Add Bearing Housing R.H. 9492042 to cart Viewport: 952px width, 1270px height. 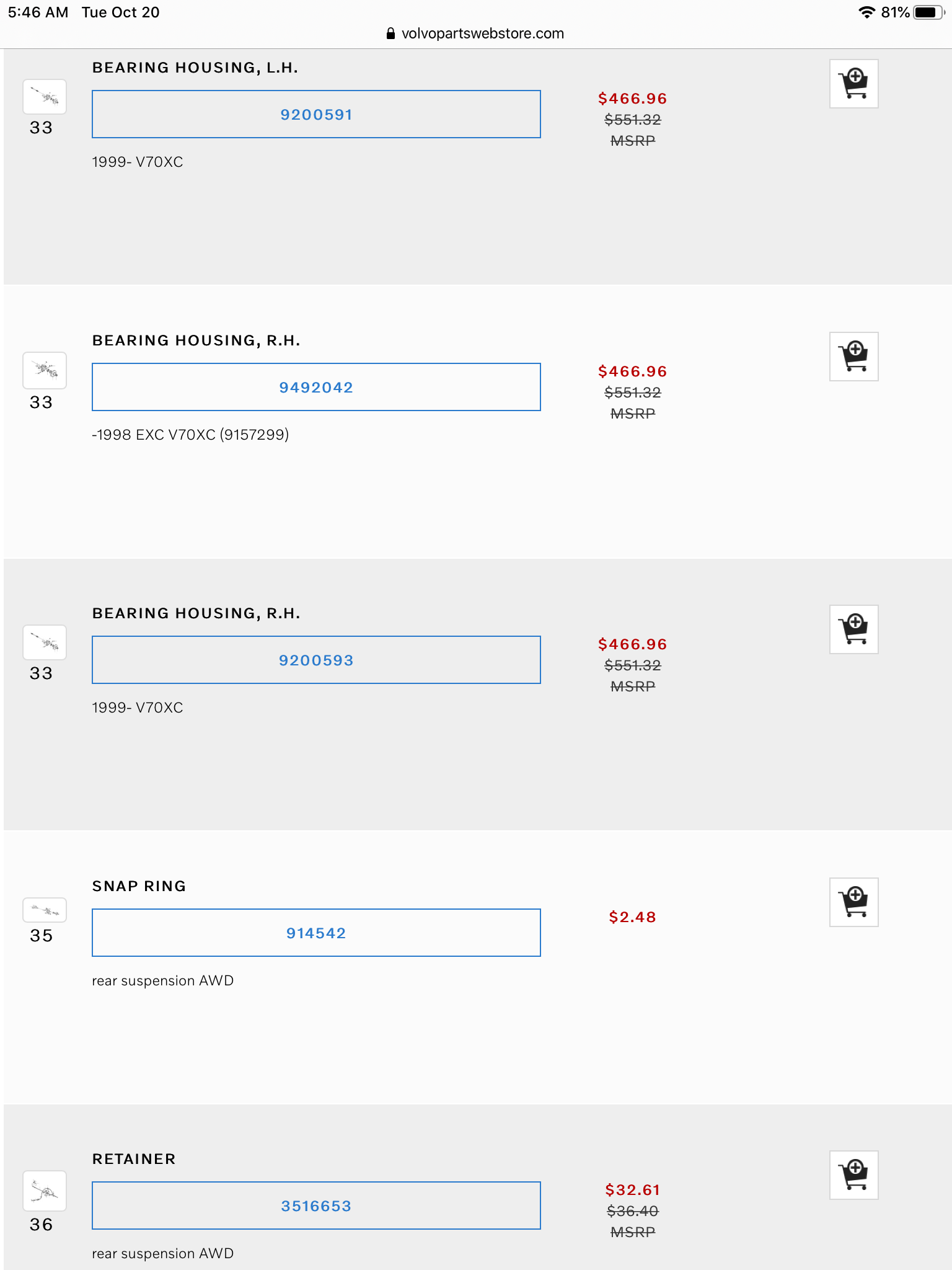coord(853,357)
